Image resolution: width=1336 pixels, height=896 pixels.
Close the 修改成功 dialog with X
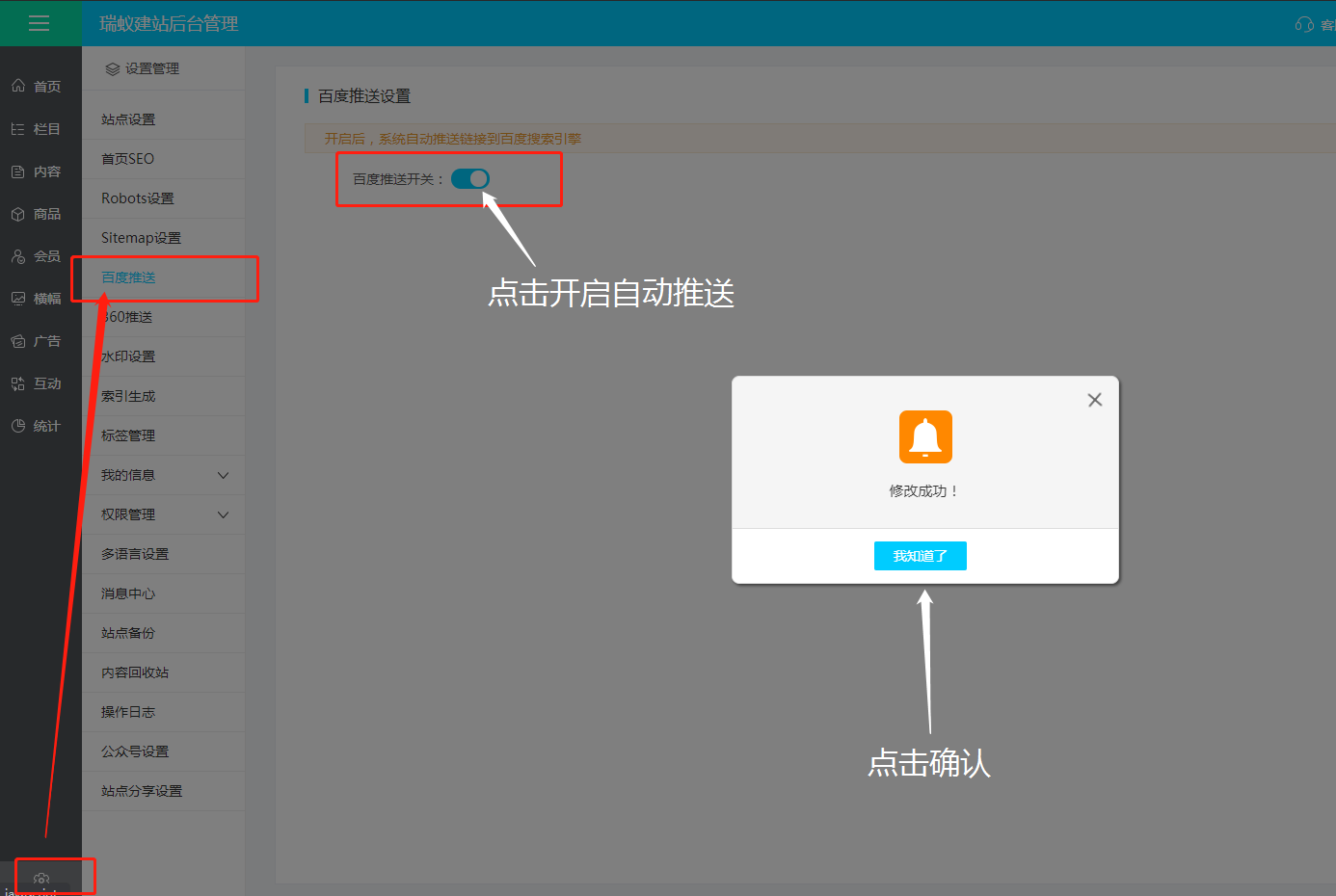tap(1095, 400)
